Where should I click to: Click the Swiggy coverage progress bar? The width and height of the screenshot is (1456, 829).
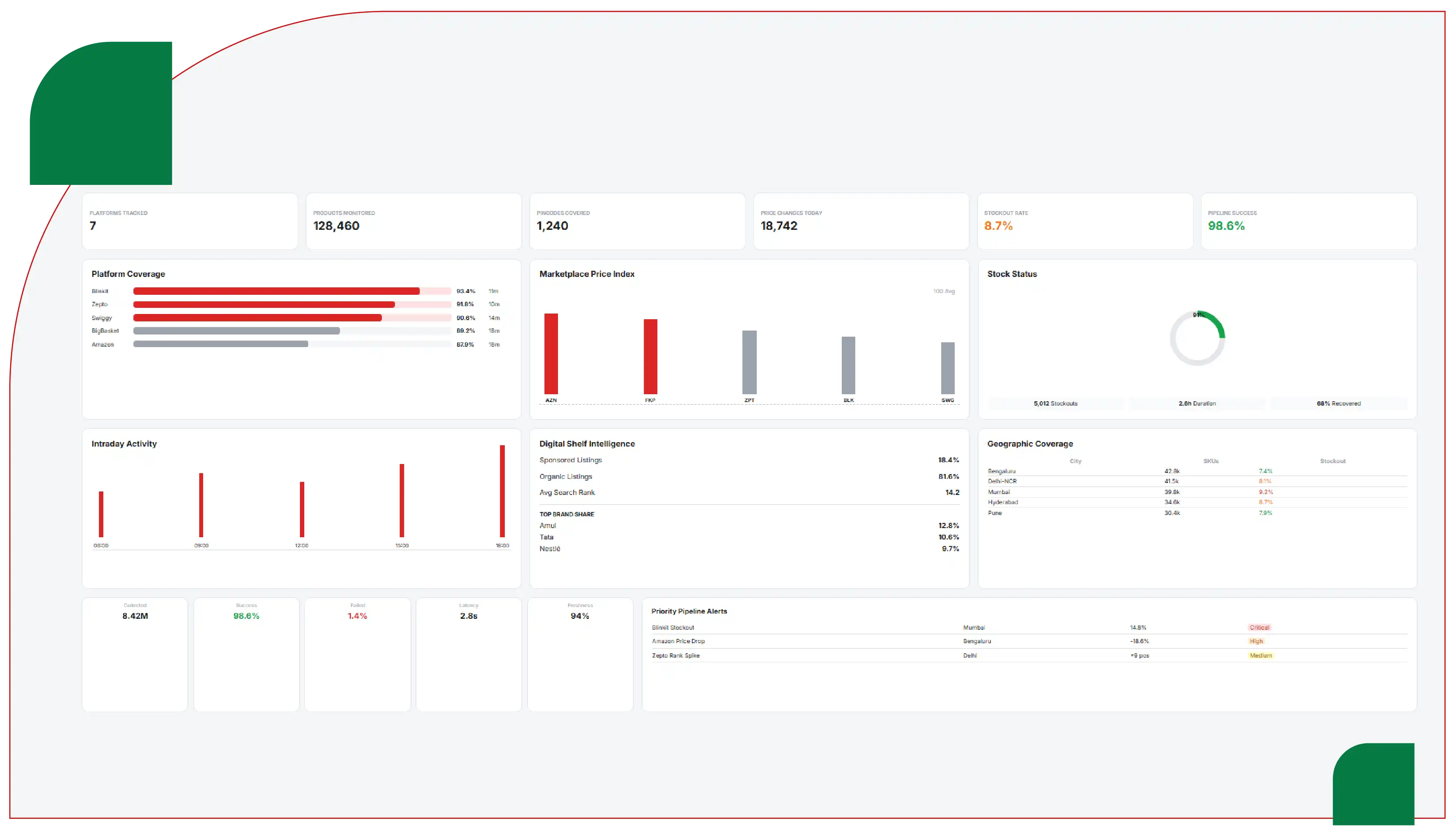pos(292,318)
